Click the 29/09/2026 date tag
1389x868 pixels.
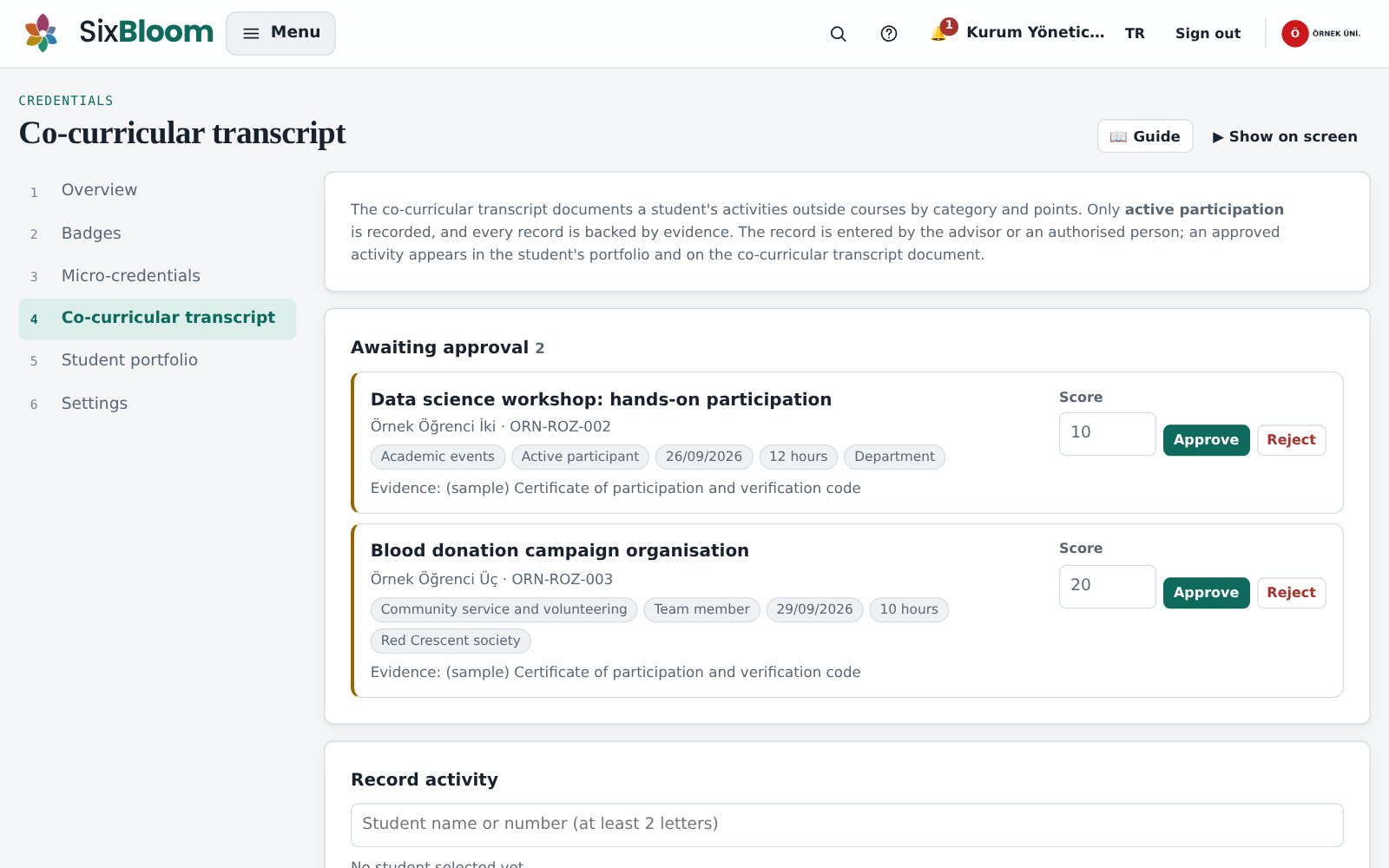(x=814, y=609)
